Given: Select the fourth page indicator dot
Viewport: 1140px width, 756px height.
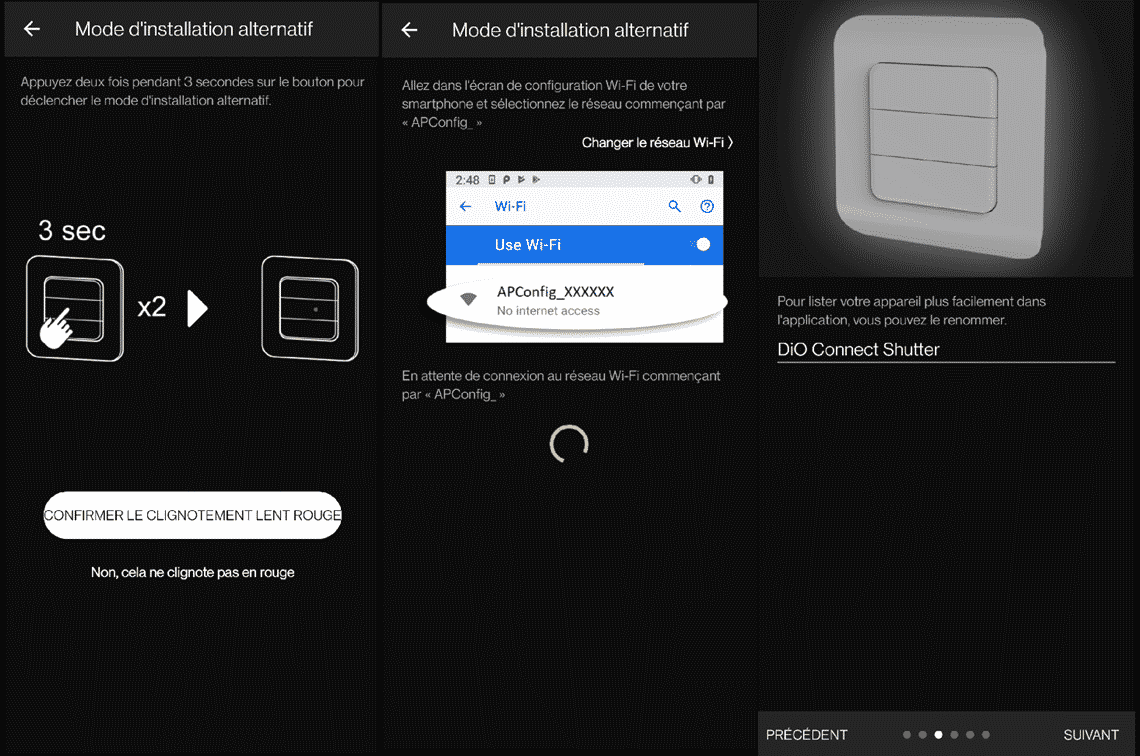Looking at the screenshot, I should pos(955,735).
